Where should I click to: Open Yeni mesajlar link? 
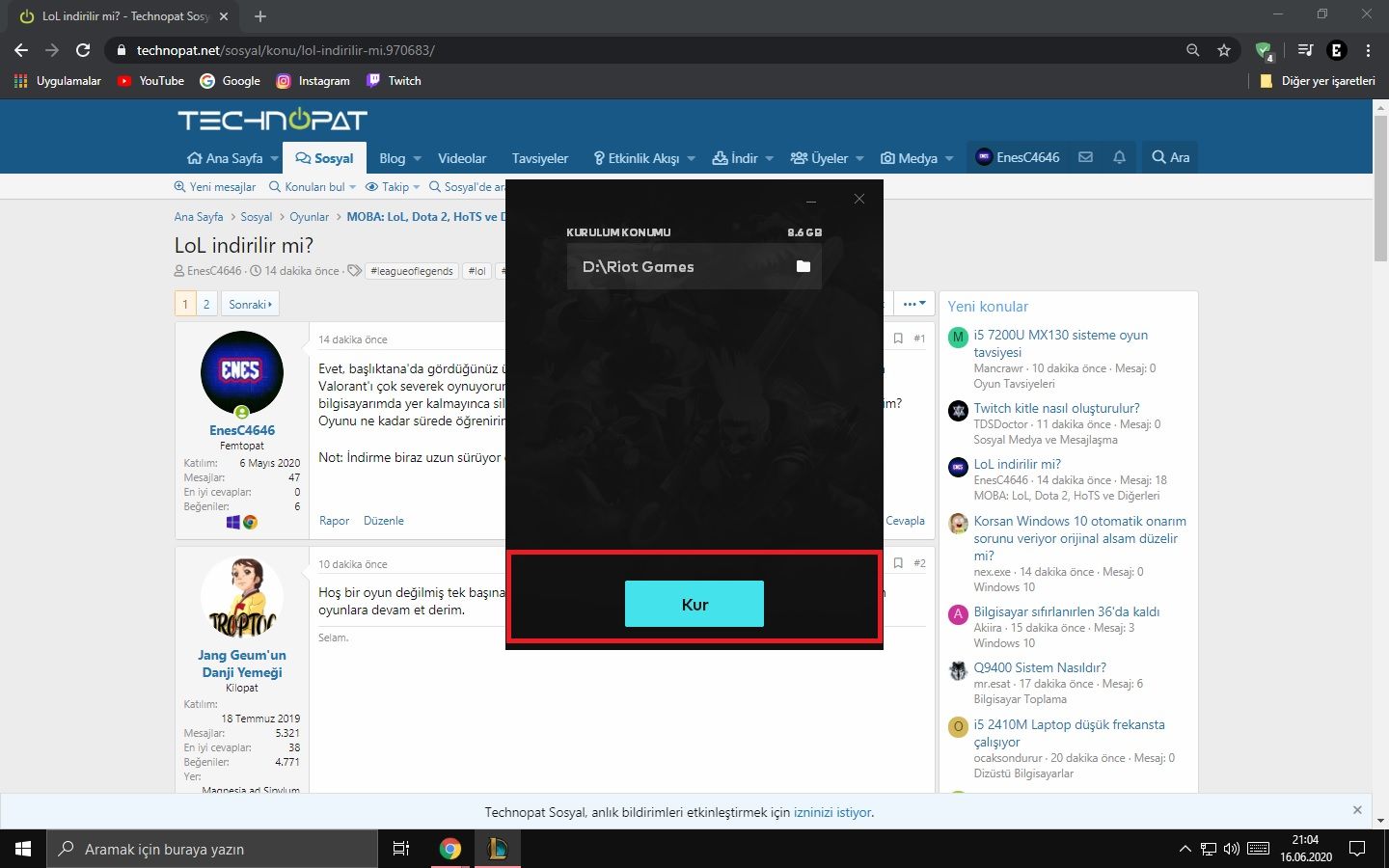coord(215,187)
